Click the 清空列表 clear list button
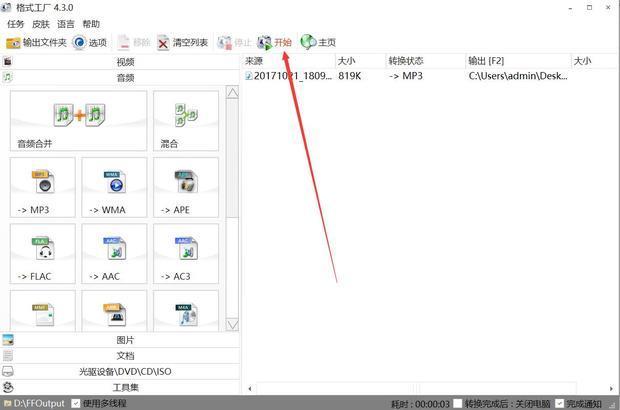The width and height of the screenshot is (620, 410). 182,43
